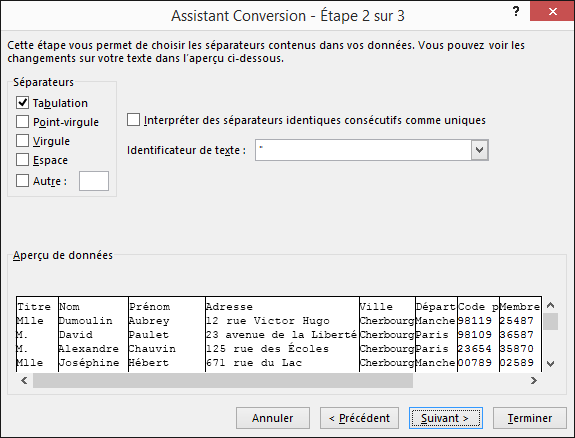Click the preview vertical scroll down arrow

tap(550, 364)
